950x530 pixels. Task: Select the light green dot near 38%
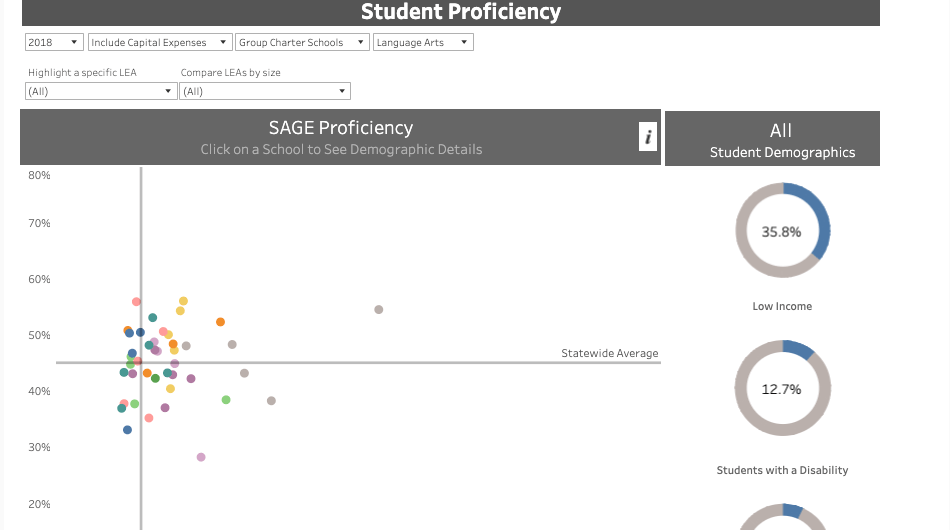pyautogui.click(x=226, y=400)
